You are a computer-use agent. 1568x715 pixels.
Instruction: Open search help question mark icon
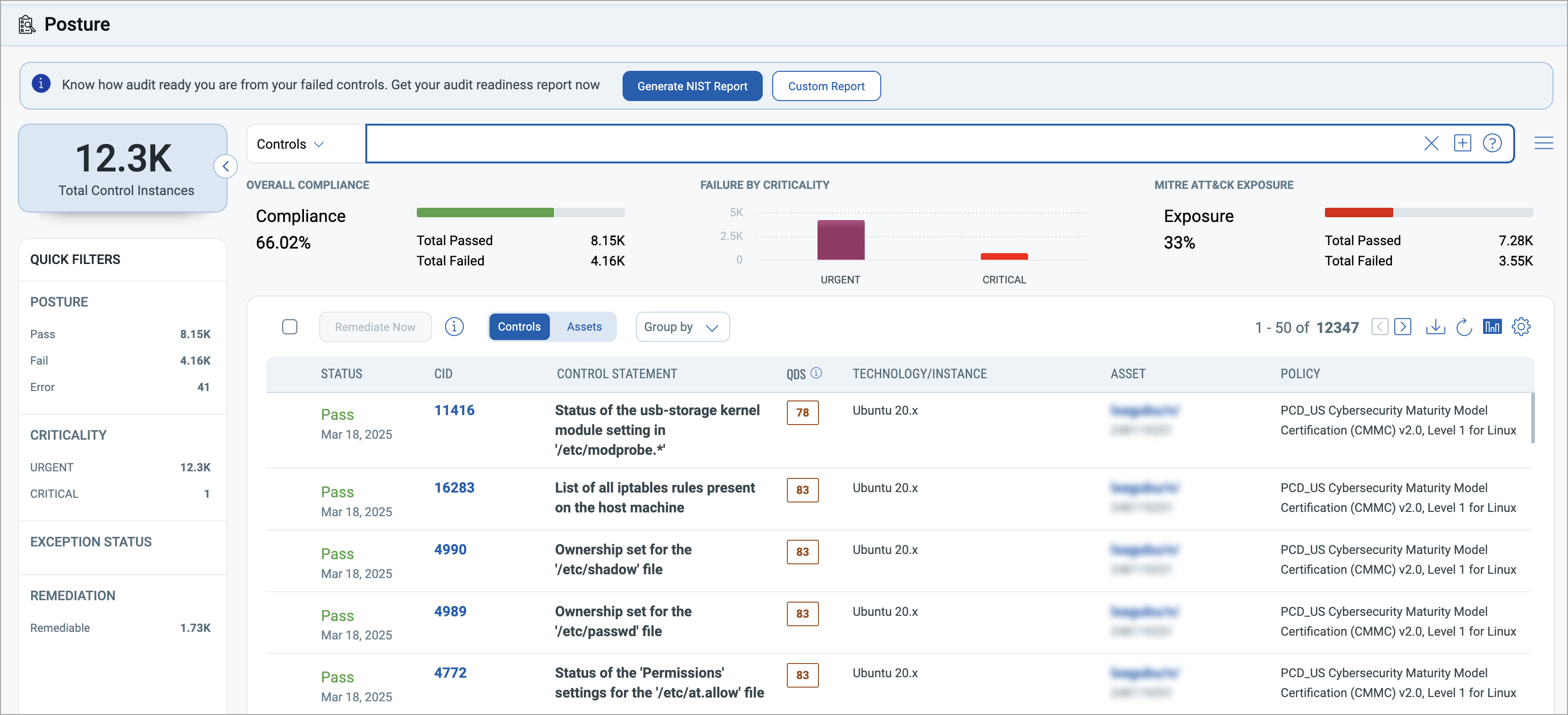1492,144
